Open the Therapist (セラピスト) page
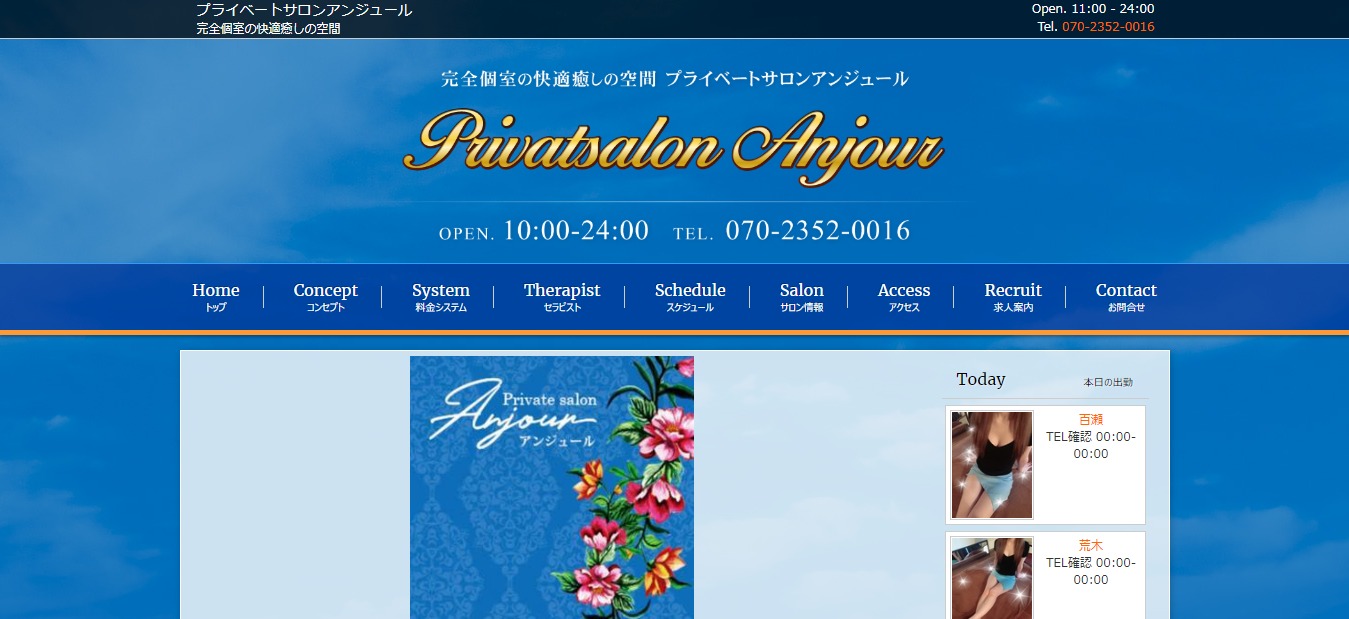Image resolution: width=1349 pixels, height=619 pixels. (561, 296)
